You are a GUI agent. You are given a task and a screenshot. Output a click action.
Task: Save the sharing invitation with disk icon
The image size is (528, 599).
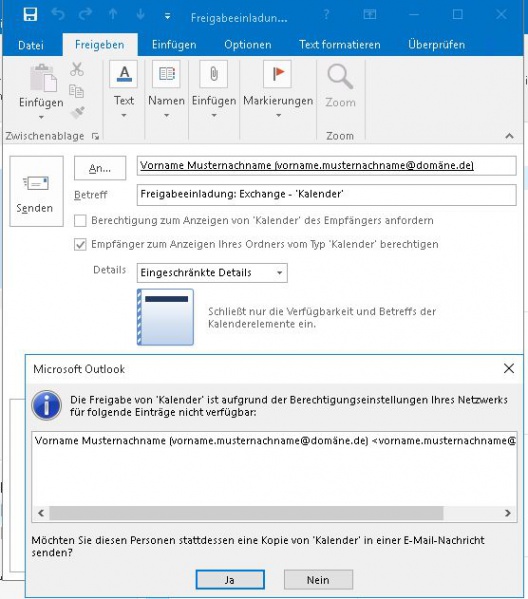(x=30, y=15)
